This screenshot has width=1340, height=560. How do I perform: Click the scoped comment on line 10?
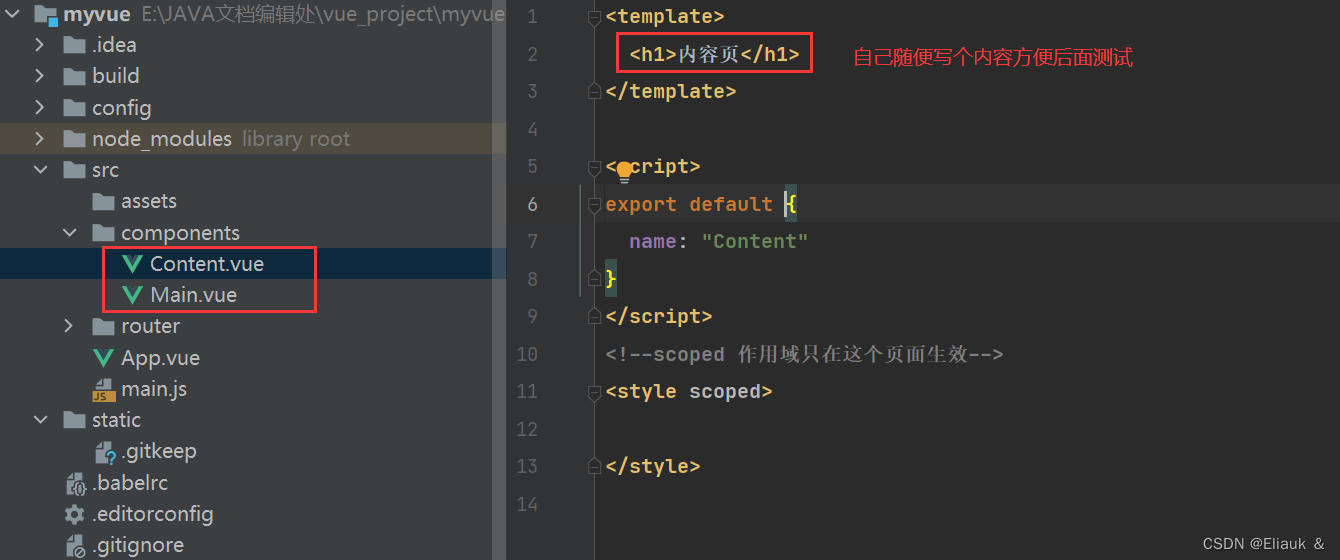(x=804, y=354)
